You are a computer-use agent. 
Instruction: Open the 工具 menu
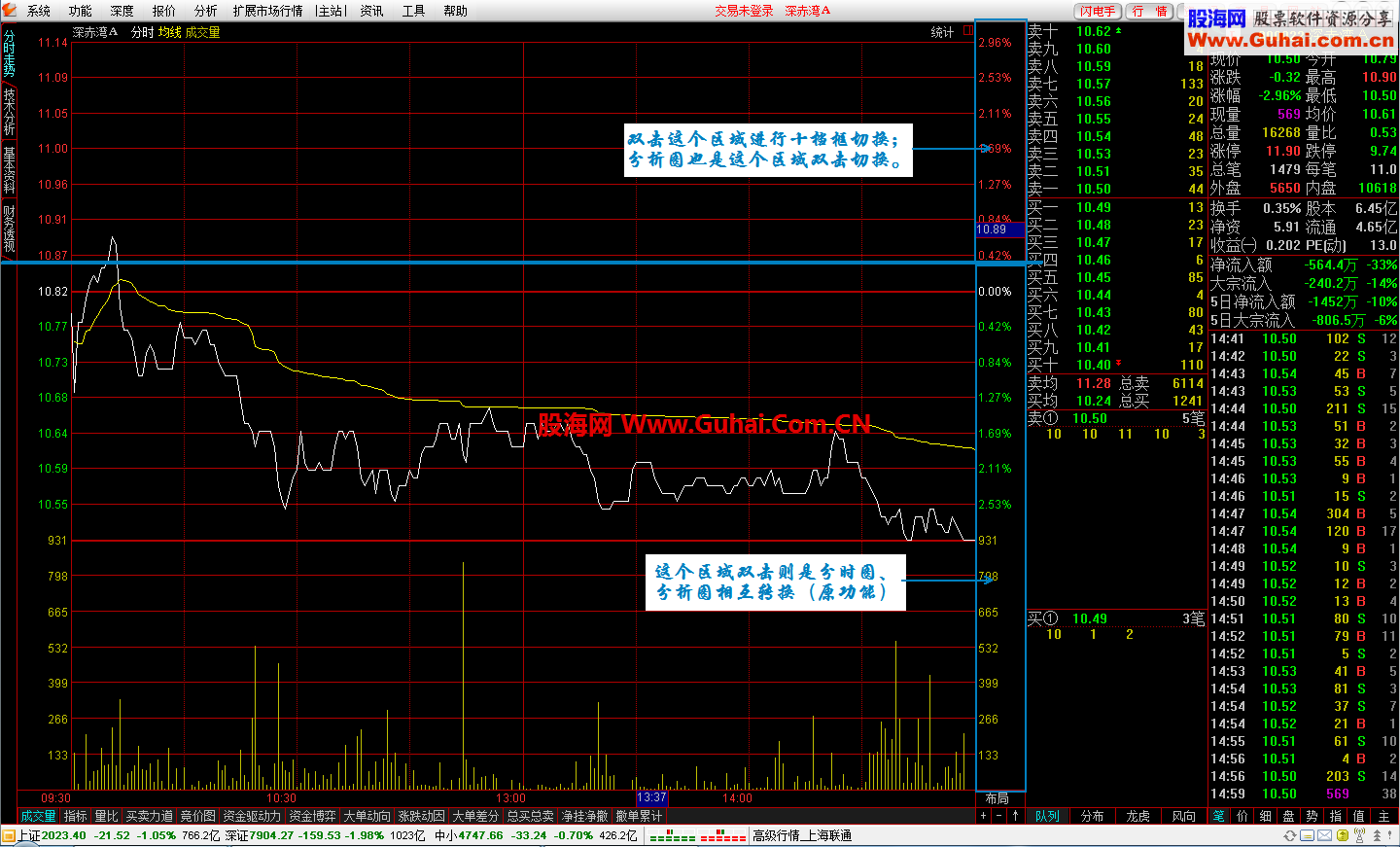(x=413, y=11)
